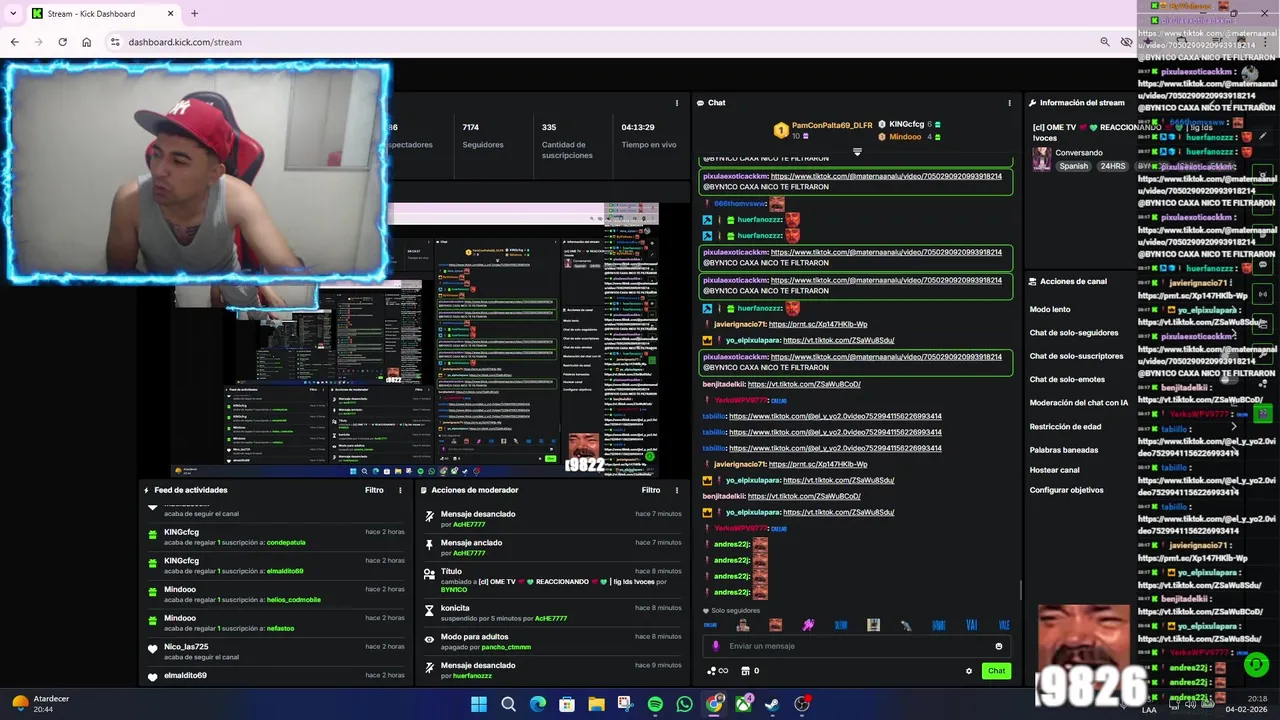Open Feed de actividades three-dot menu

pos(400,490)
